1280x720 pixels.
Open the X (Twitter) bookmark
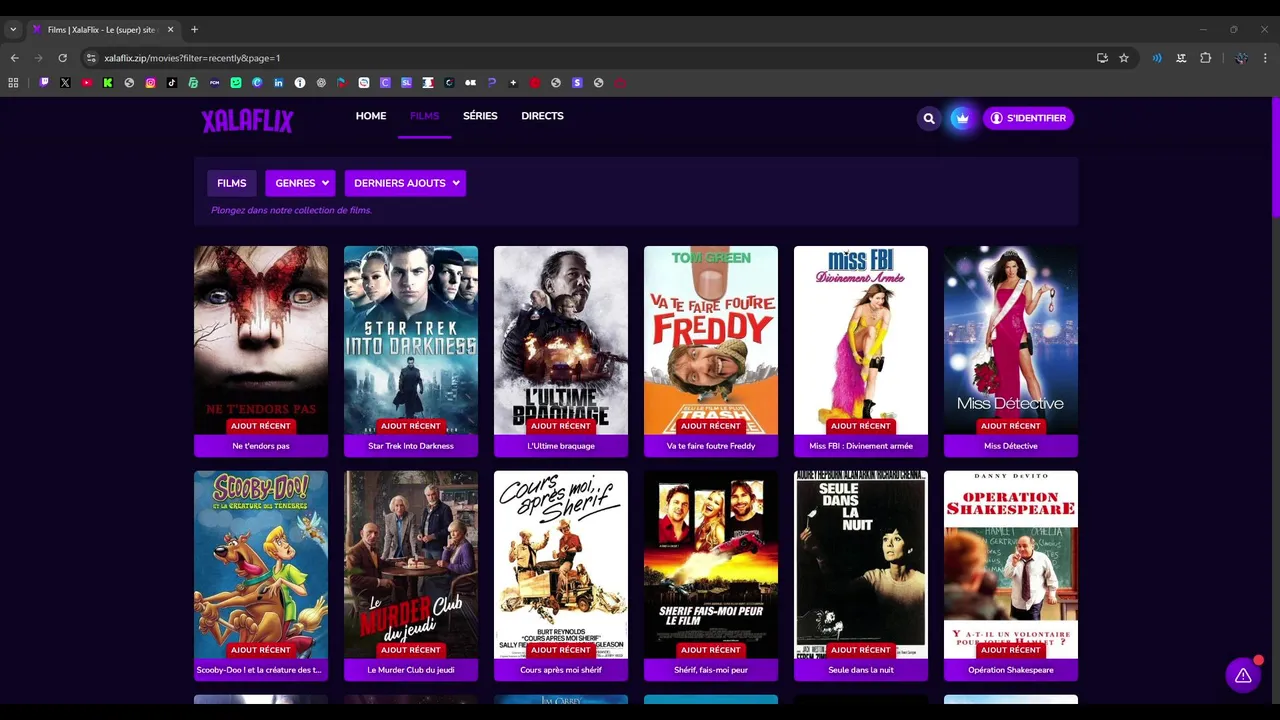(x=65, y=83)
